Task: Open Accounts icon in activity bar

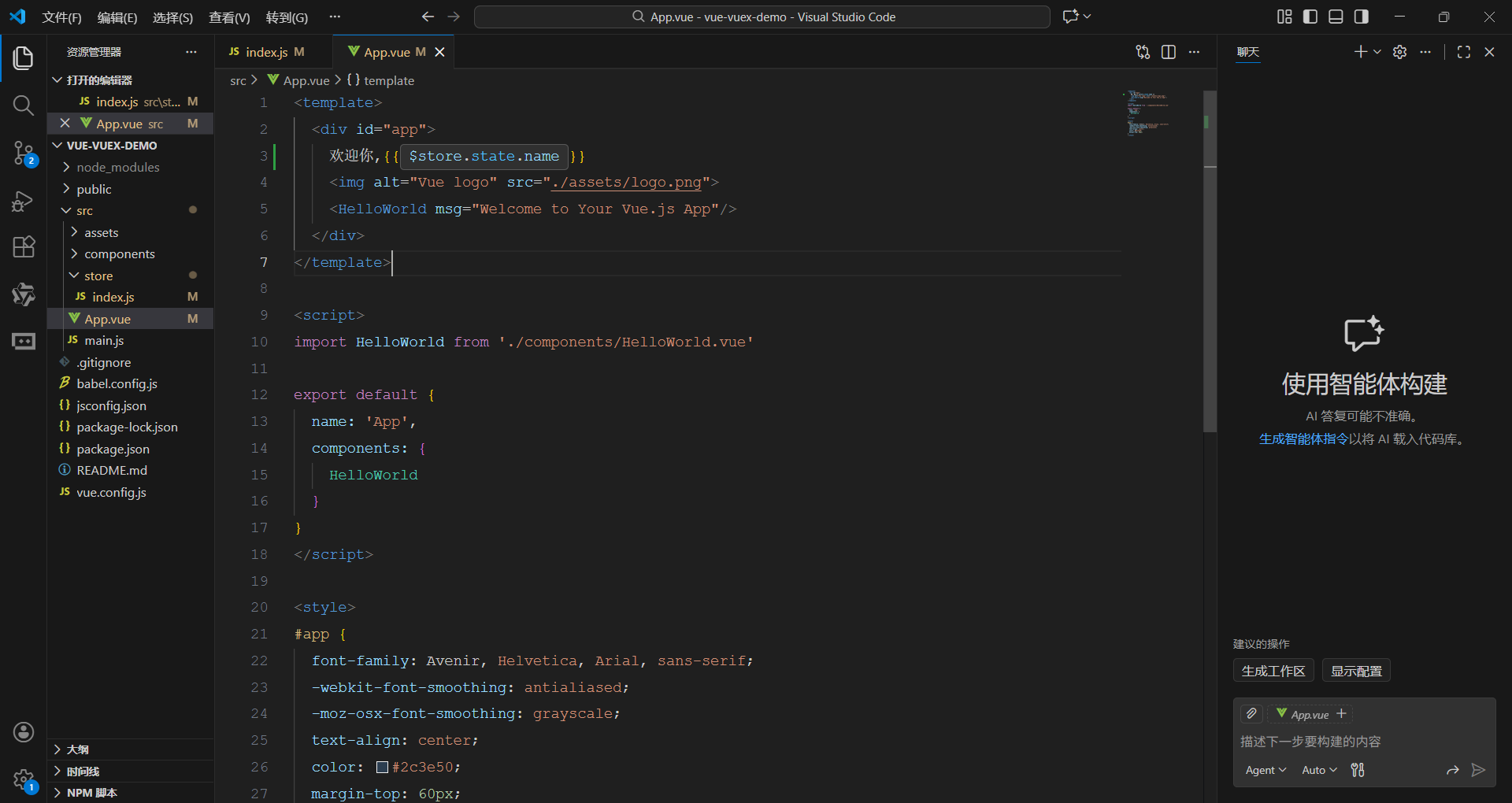Action: pos(24,732)
